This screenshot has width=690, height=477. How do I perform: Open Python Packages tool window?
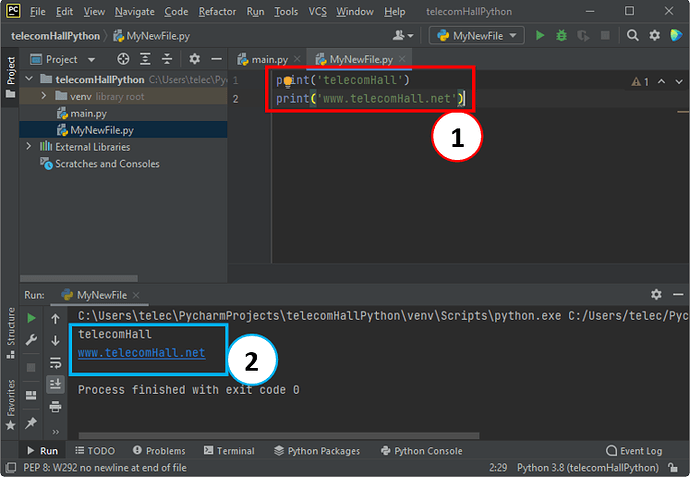coord(317,451)
